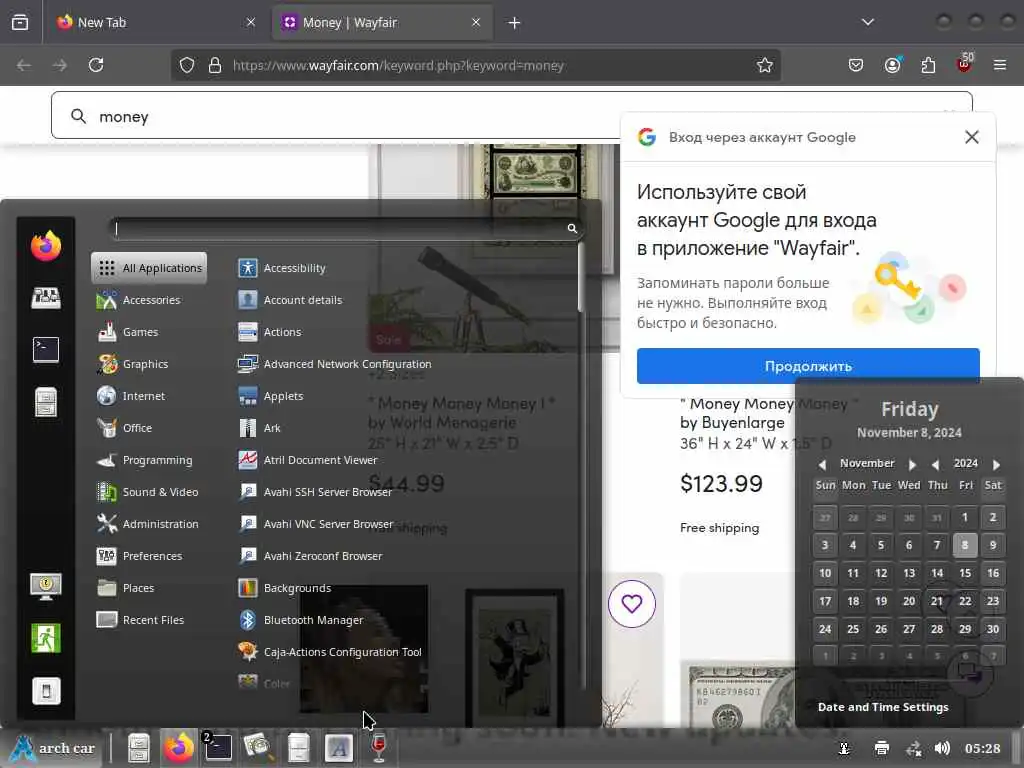
Task: Click the Wayfair money search box
Action: 511,116
